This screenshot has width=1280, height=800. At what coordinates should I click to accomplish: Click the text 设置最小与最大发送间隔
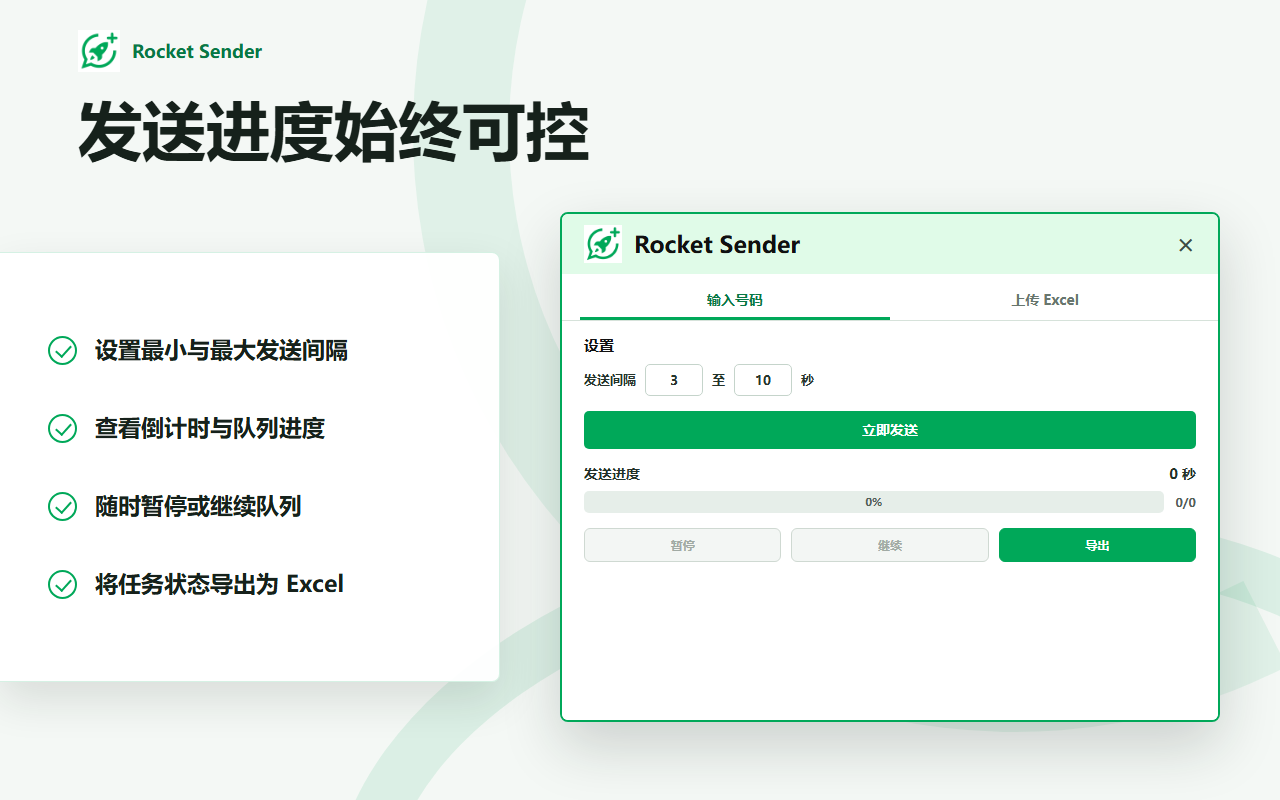tap(221, 350)
